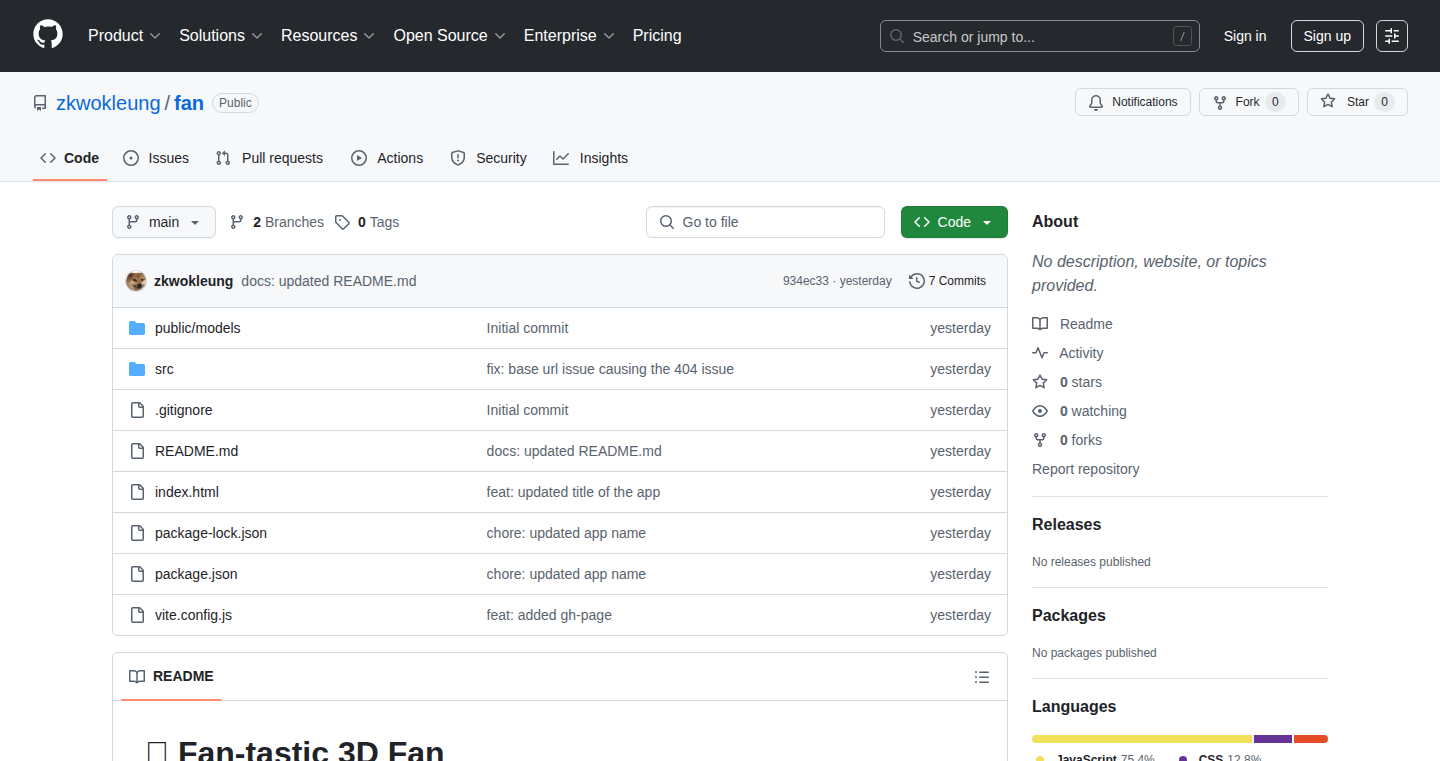
Task: View the 7 Commits history
Action: [x=947, y=281]
